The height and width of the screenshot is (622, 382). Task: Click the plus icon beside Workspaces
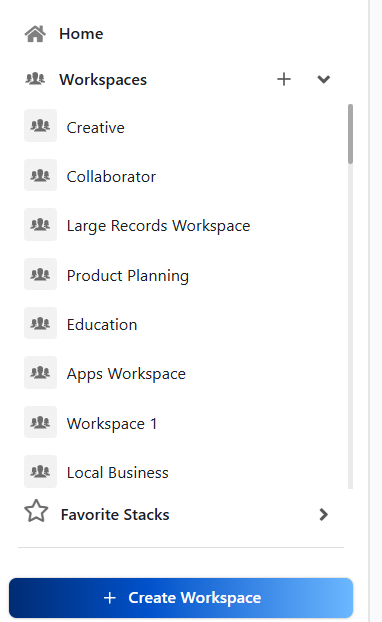coord(284,79)
